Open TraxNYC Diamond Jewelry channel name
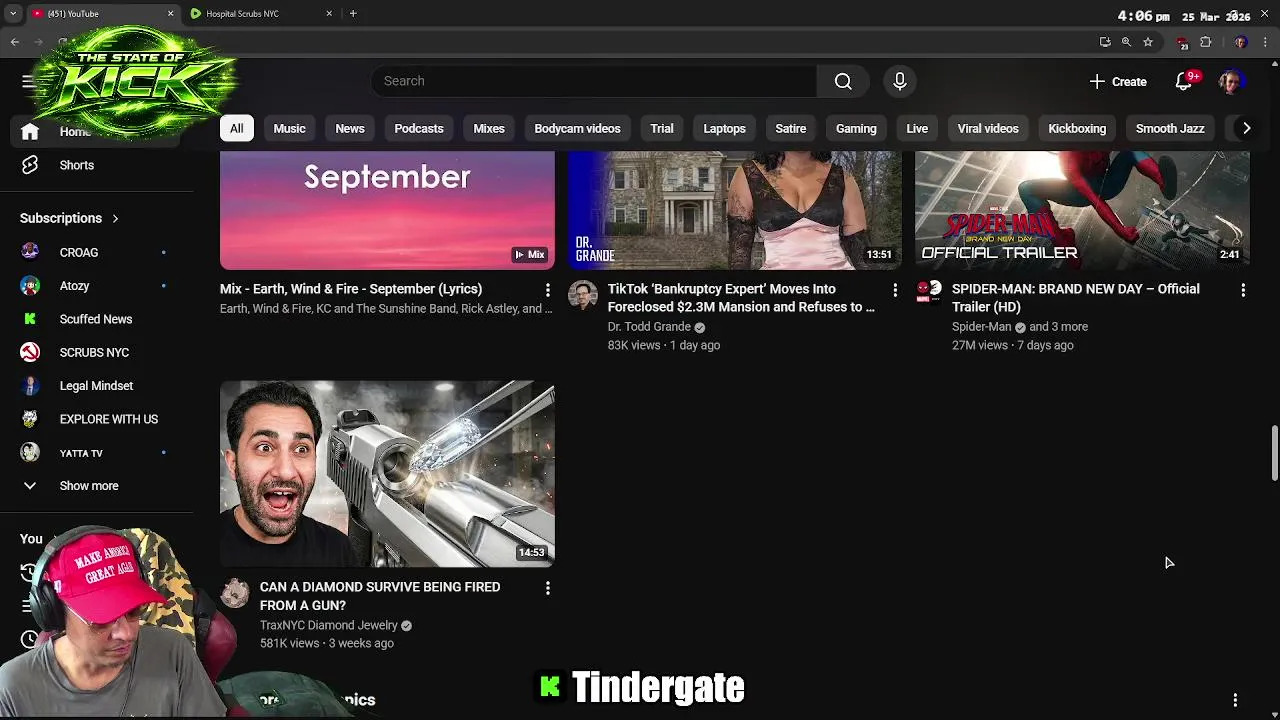This screenshot has width=1280, height=720. coord(329,625)
